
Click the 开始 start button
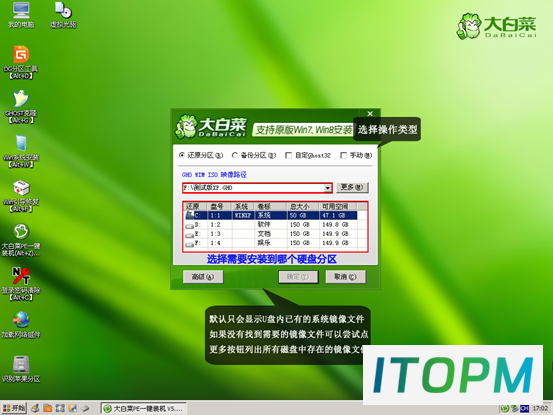(14, 408)
